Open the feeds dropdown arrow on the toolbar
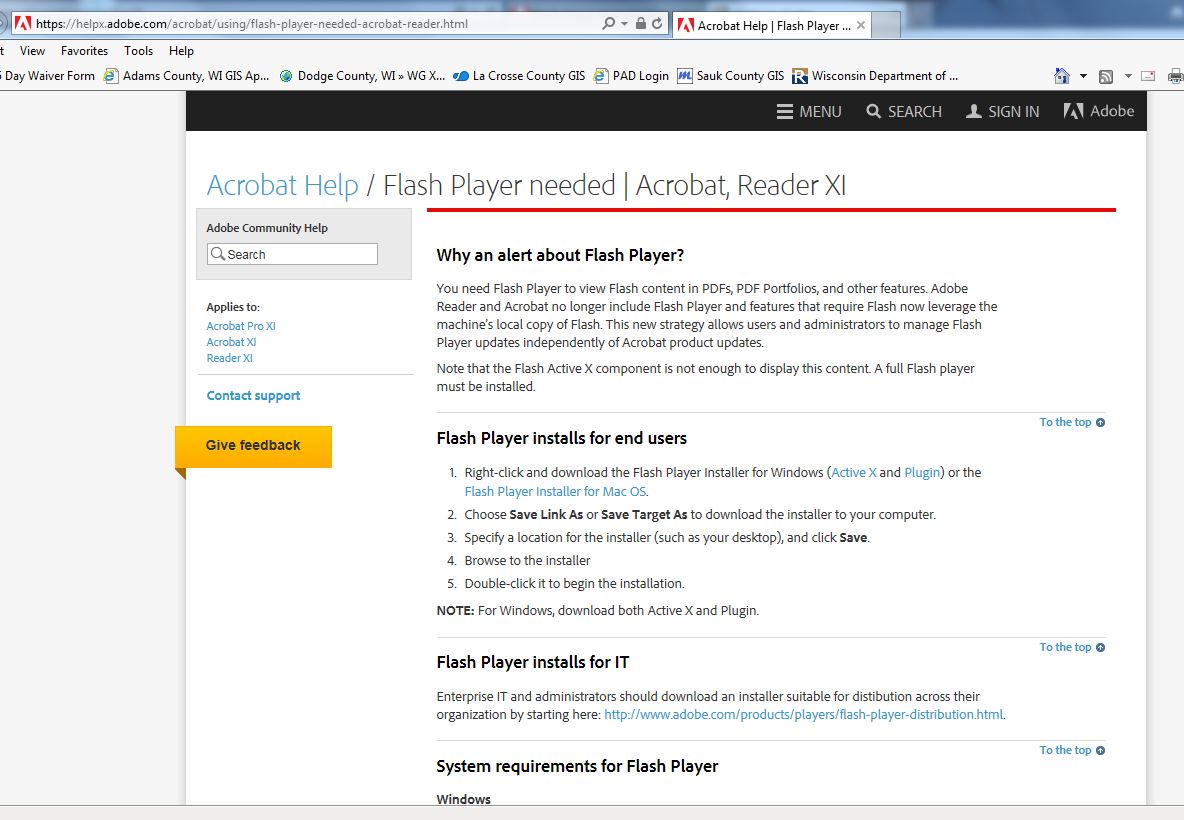This screenshot has width=1184, height=820. [x=1128, y=75]
